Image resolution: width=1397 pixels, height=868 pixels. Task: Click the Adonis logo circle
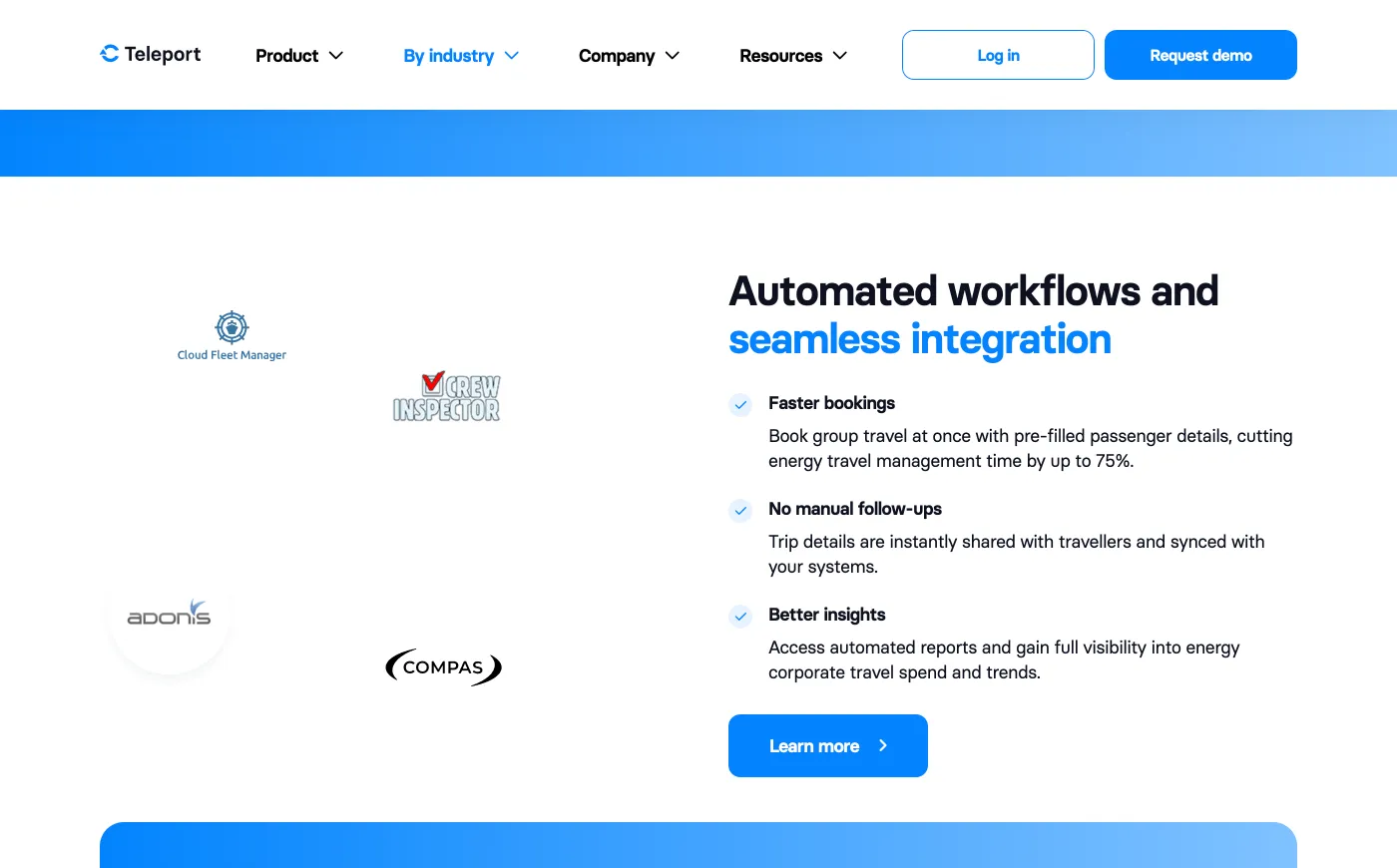pyautogui.click(x=170, y=615)
